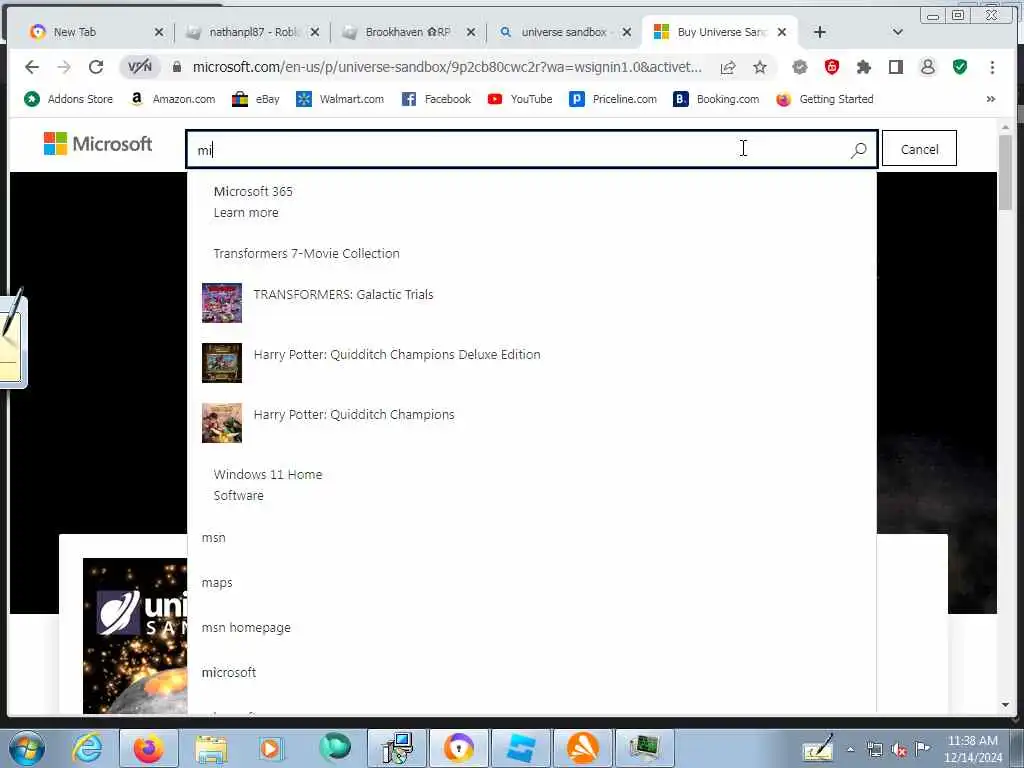
Task: Select the Buy Universe Sandbox tab
Action: pyautogui.click(x=720, y=32)
